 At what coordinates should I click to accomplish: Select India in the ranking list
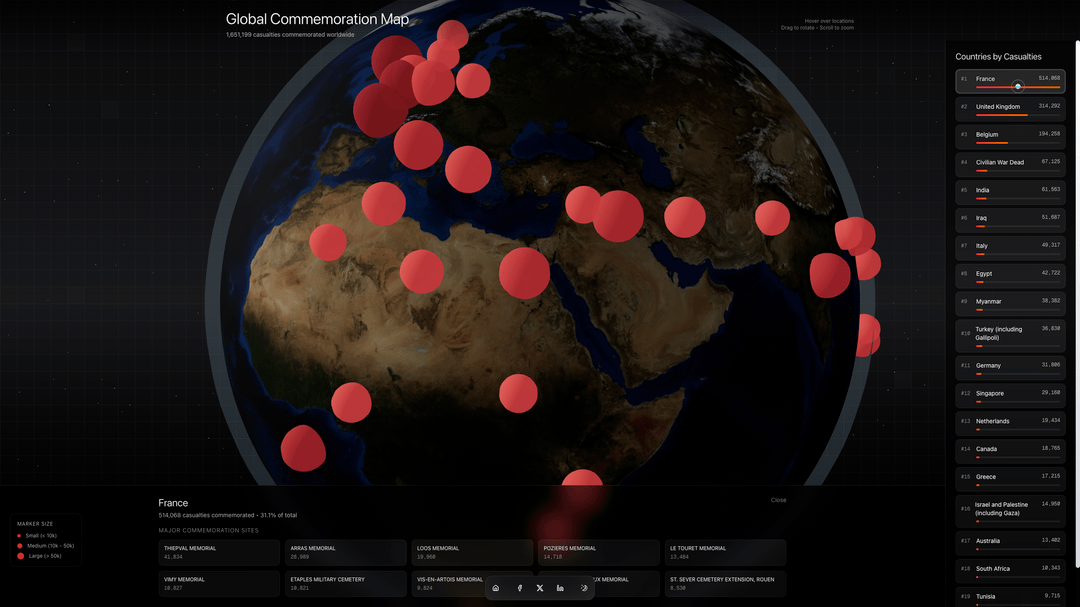[x=1010, y=193]
